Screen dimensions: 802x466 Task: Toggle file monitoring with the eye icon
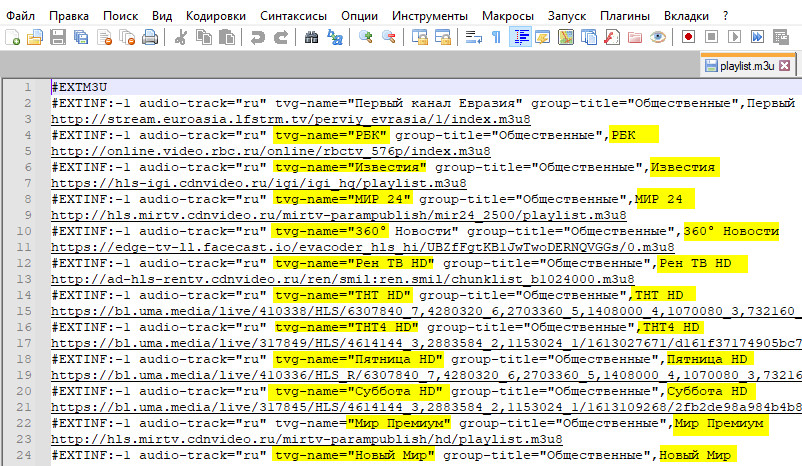pos(658,37)
